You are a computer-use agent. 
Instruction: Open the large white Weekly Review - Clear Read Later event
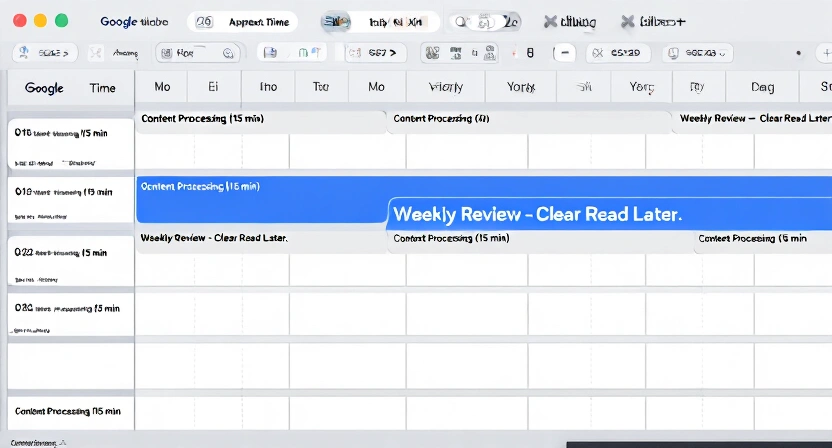(610, 214)
